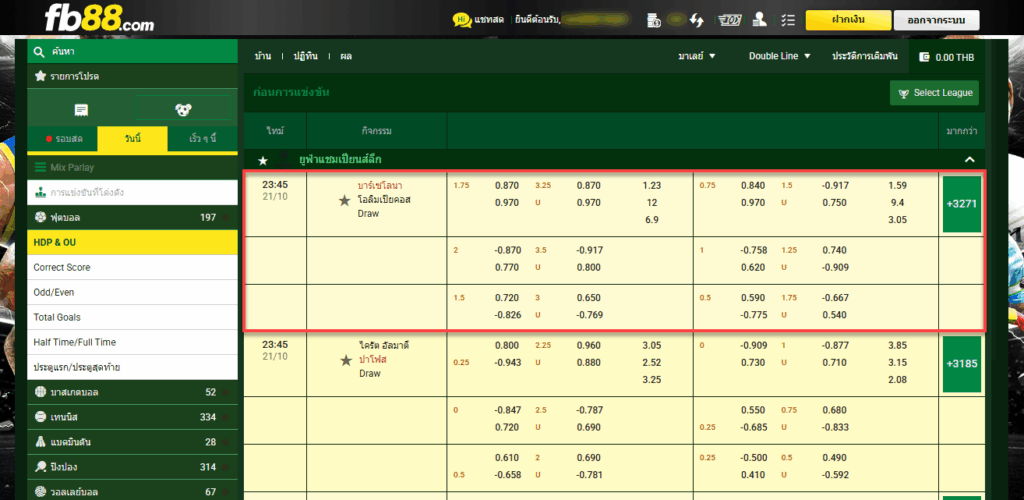Click the Select League button
The image size is (1024, 500).
coord(935,93)
